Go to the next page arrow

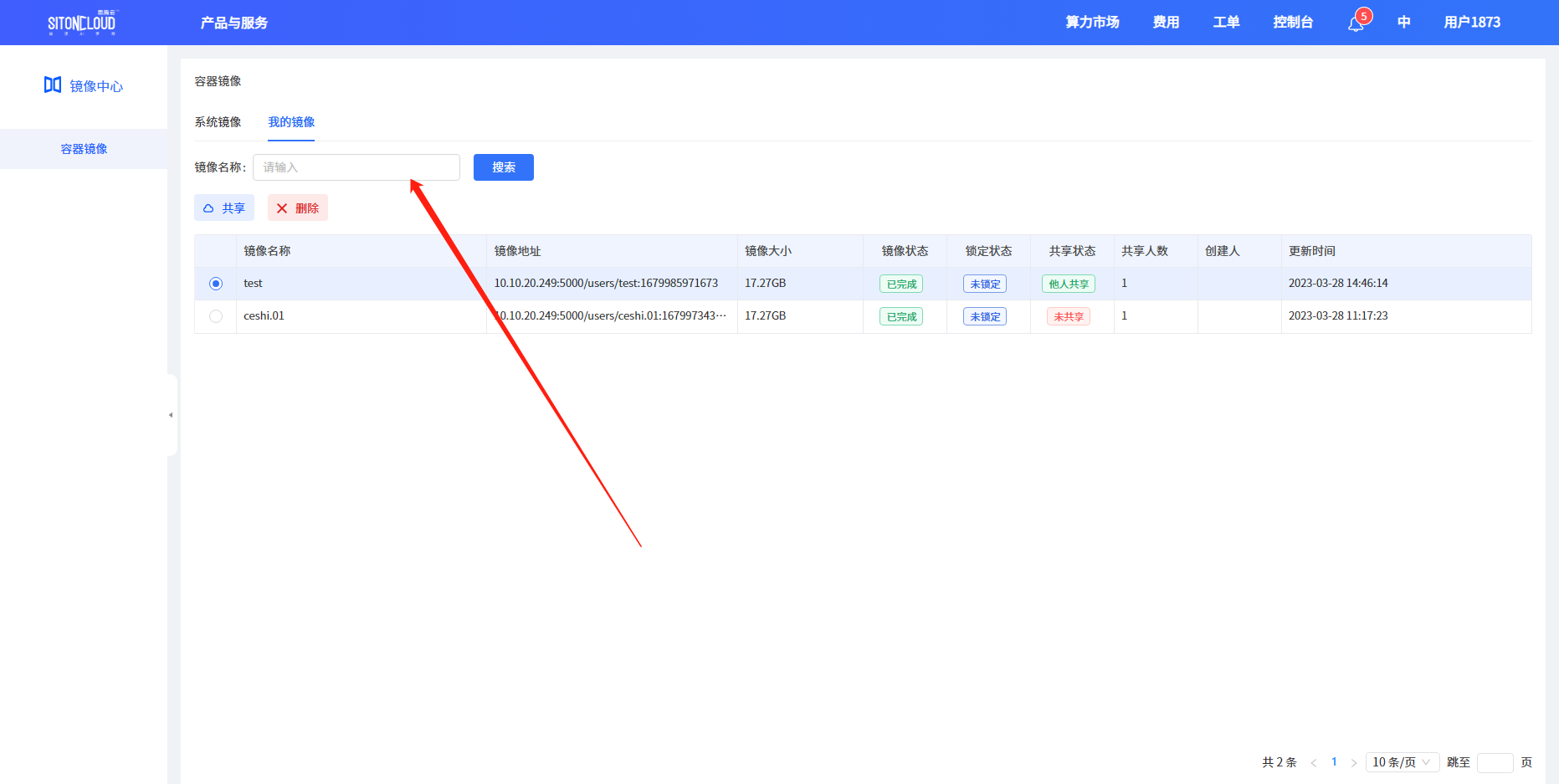(x=1353, y=762)
